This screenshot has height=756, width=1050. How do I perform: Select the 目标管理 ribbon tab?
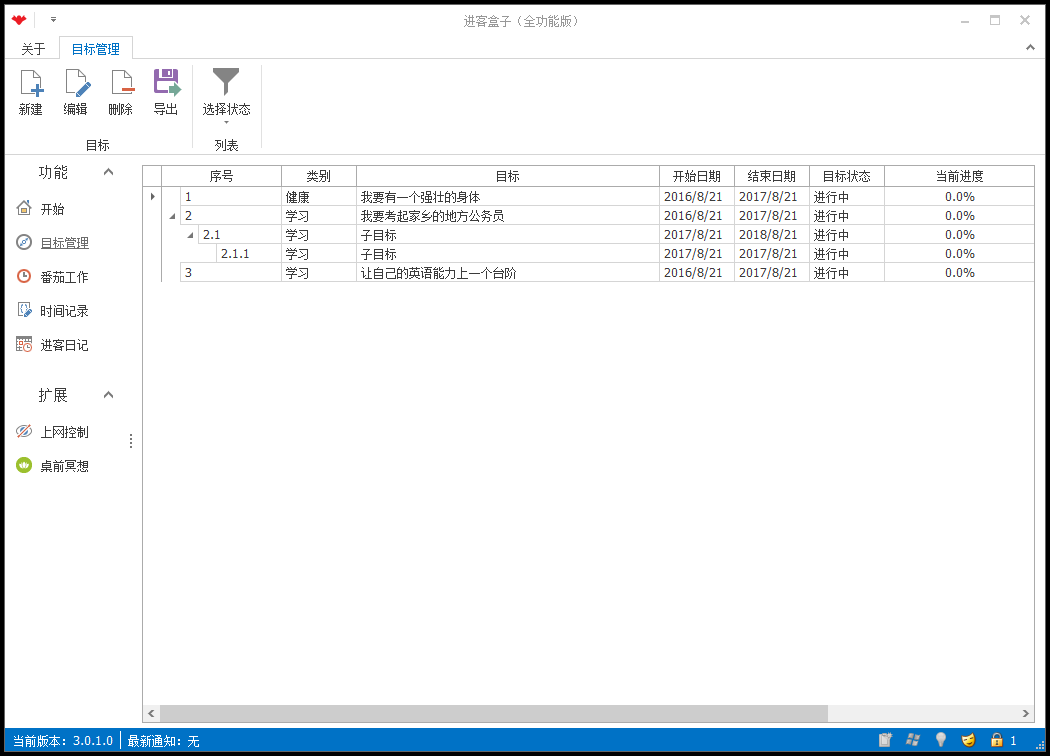(95, 47)
